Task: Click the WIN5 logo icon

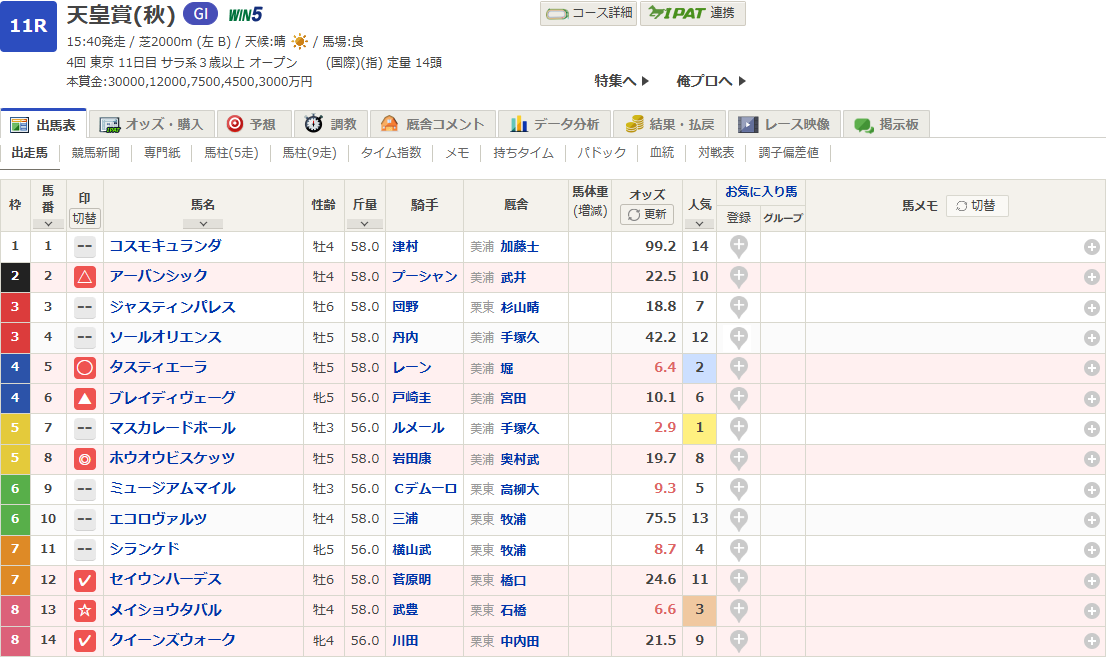Action: 245,15
